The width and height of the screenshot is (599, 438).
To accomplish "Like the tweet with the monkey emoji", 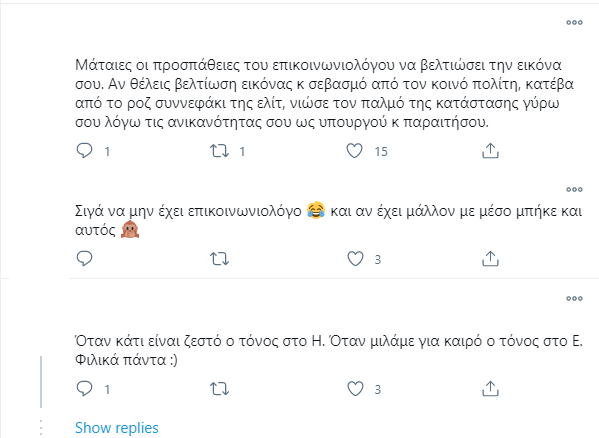I will [x=355, y=259].
